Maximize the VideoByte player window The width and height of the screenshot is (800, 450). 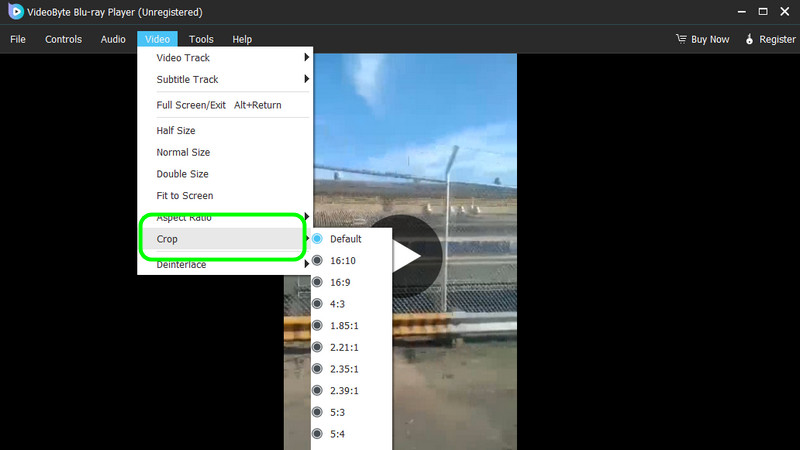pos(763,11)
